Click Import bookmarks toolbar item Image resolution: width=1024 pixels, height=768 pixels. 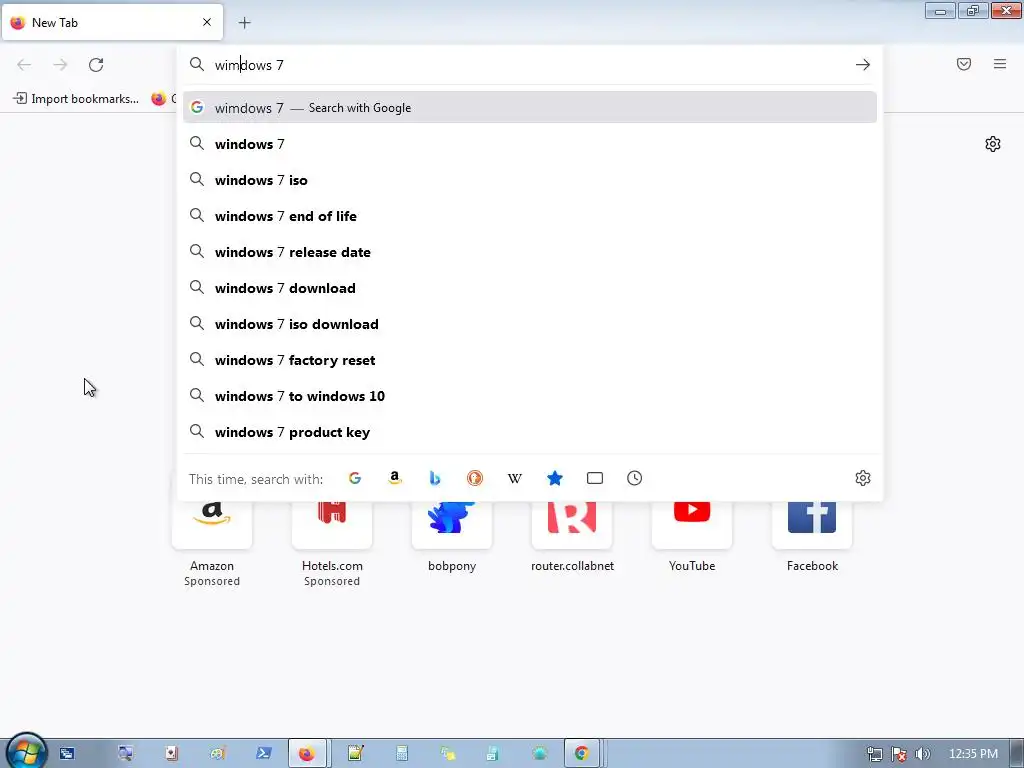[x=76, y=99]
